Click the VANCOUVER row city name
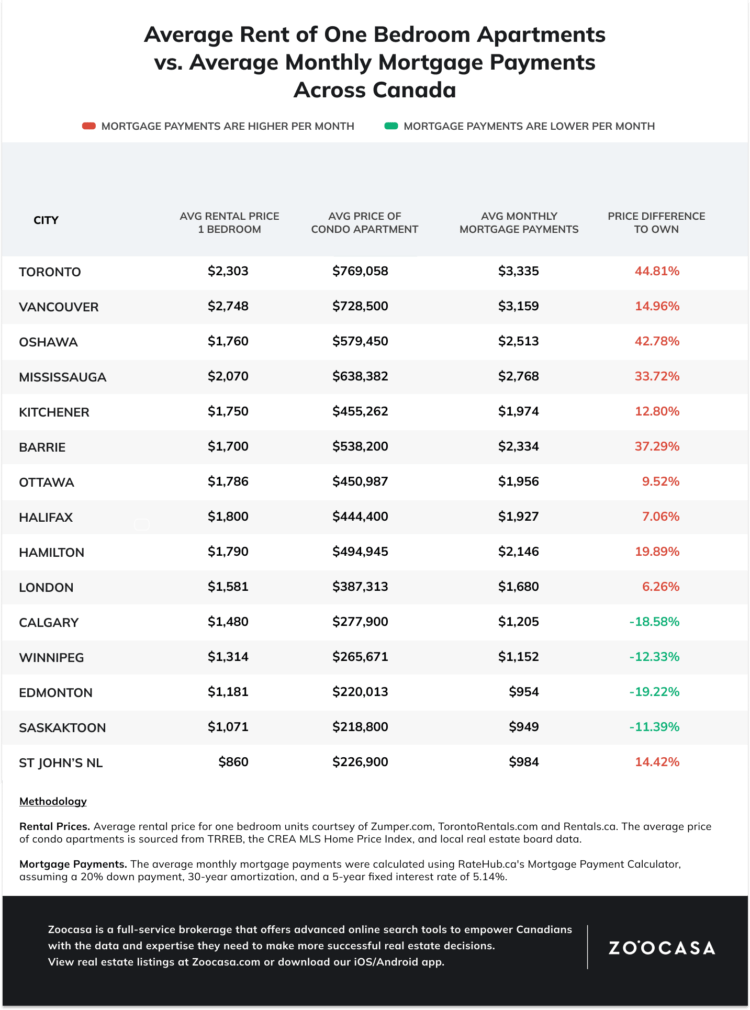Viewport: 750px width, 1010px height. tap(59, 307)
